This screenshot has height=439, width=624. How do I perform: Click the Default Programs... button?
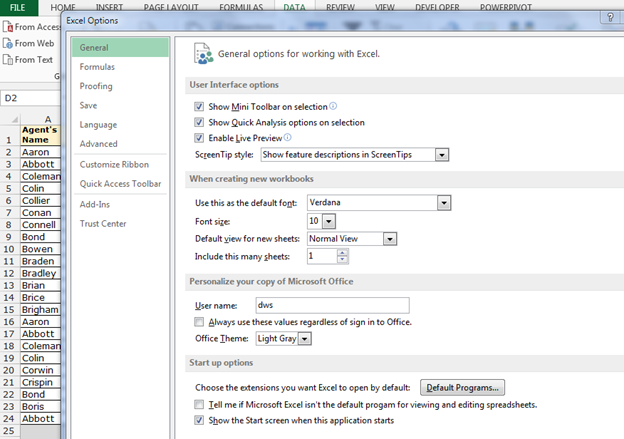462,387
